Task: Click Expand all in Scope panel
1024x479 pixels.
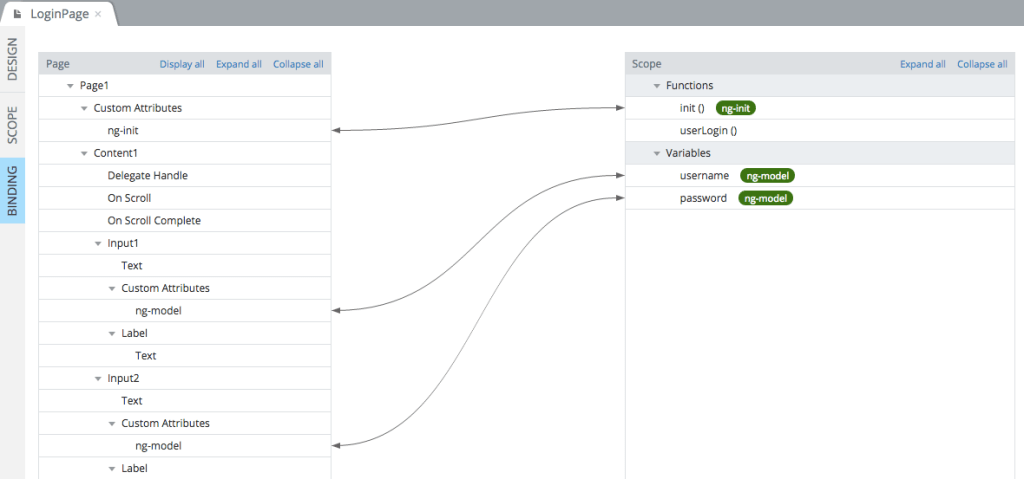Action: coord(922,64)
